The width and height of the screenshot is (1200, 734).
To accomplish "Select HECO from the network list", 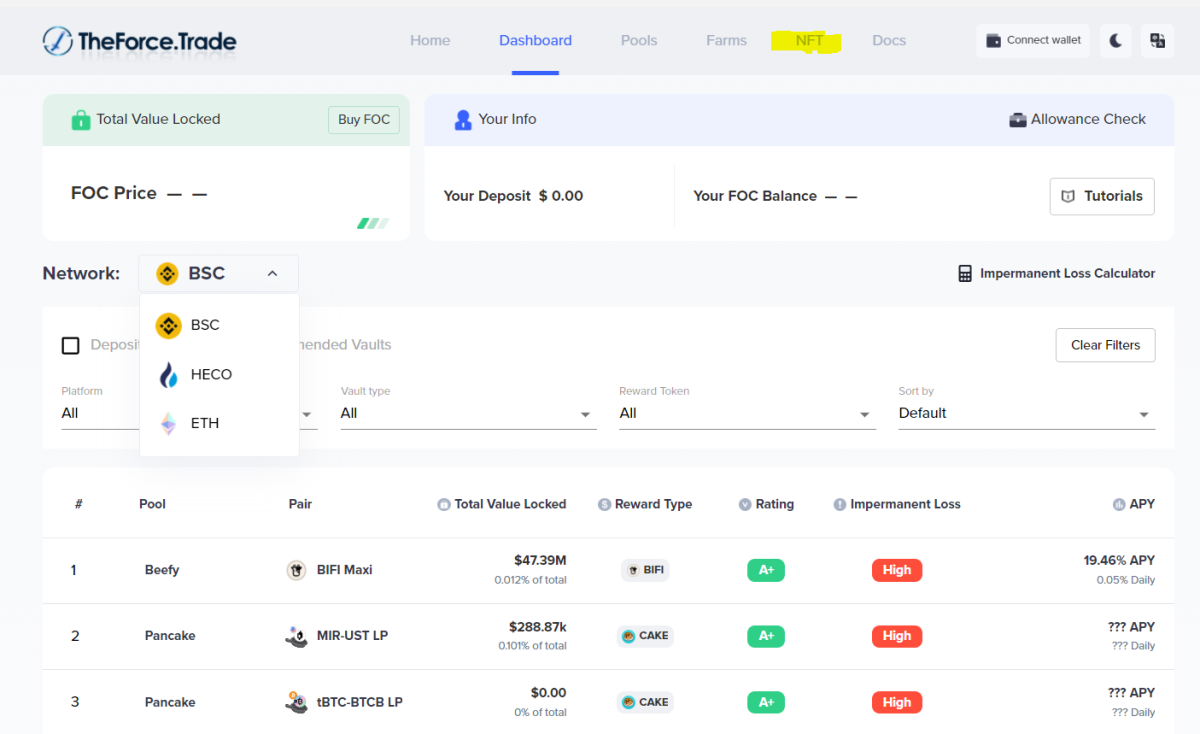I will pyautogui.click(x=210, y=375).
